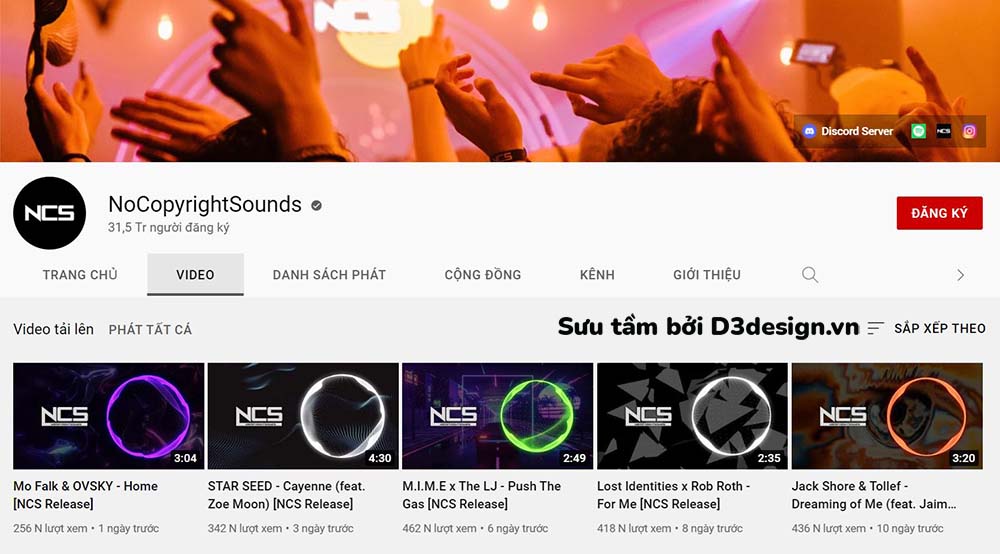The width and height of the screenshot is (1000, 554).
Task: Play the Push The Gas video thumbnail
Action: pos(497,416)
